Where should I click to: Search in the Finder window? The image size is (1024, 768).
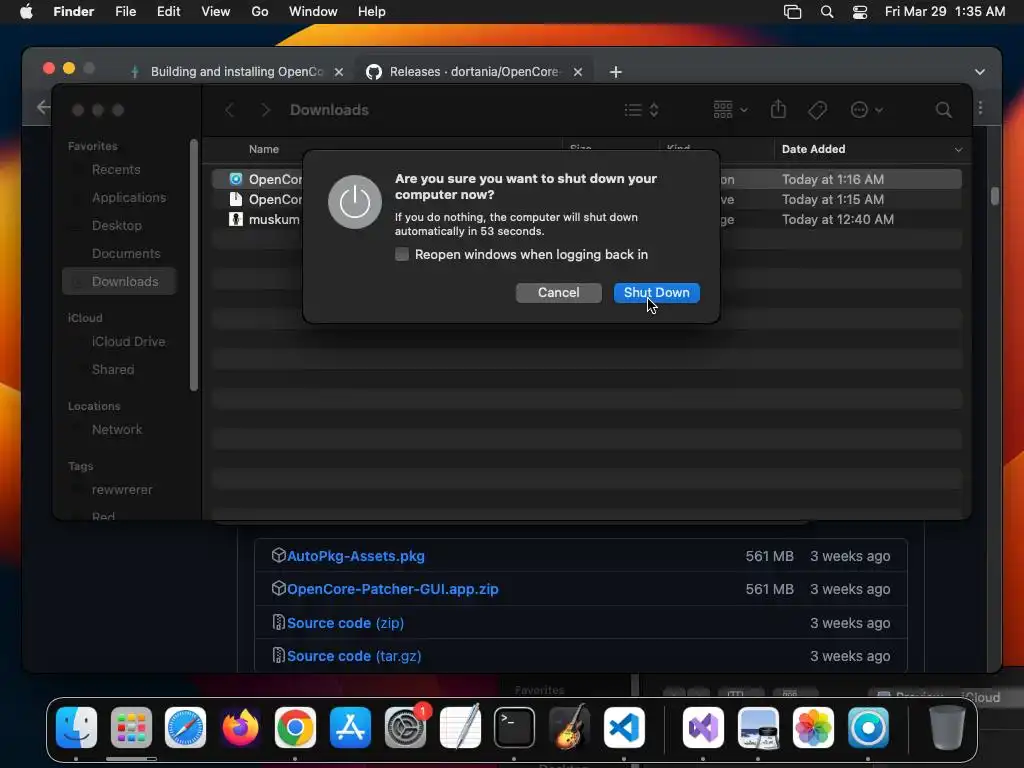pos(943,110)
